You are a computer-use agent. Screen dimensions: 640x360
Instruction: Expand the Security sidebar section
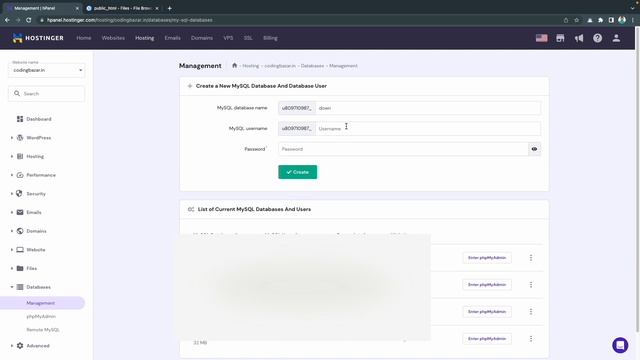click(x=12, y=193)
